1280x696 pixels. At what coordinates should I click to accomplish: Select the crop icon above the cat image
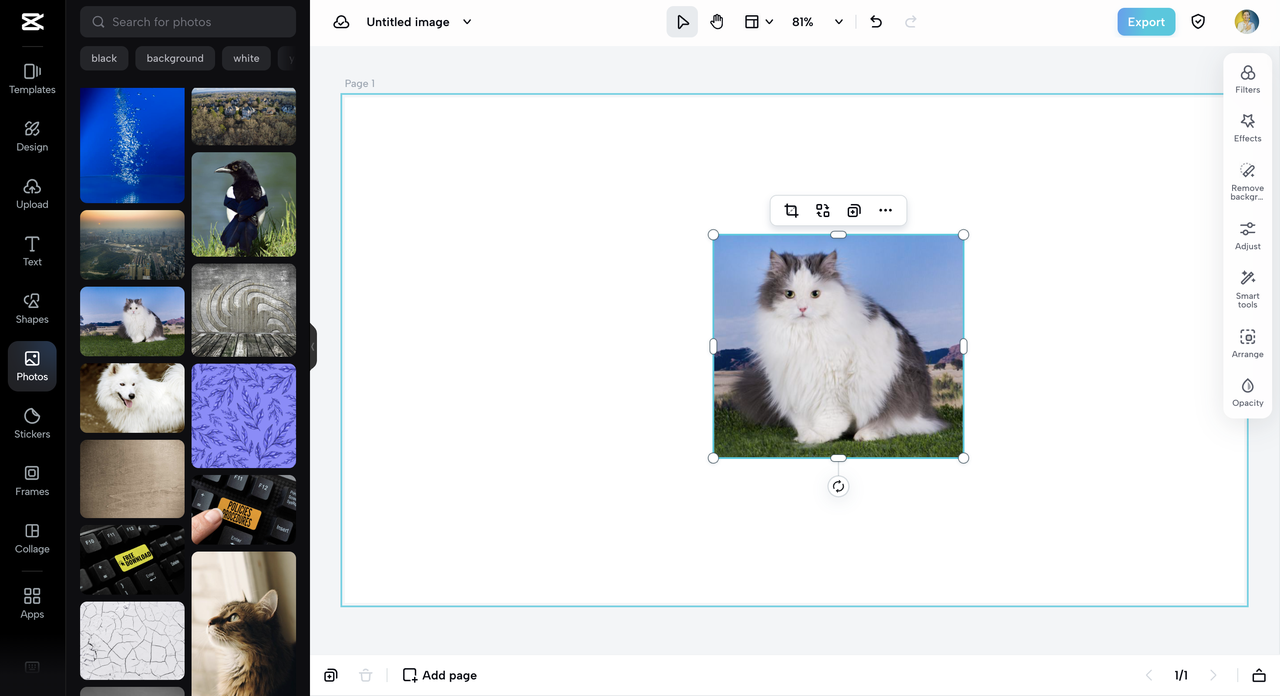tap(791, 210)
